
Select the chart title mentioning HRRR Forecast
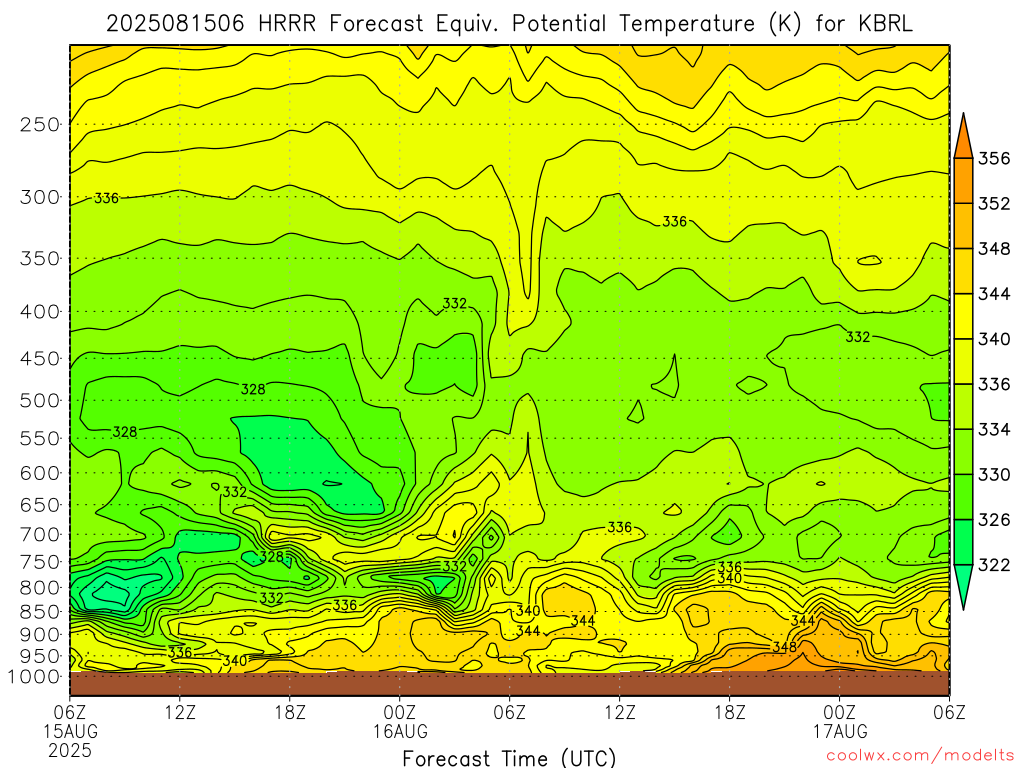pos(509,24)
